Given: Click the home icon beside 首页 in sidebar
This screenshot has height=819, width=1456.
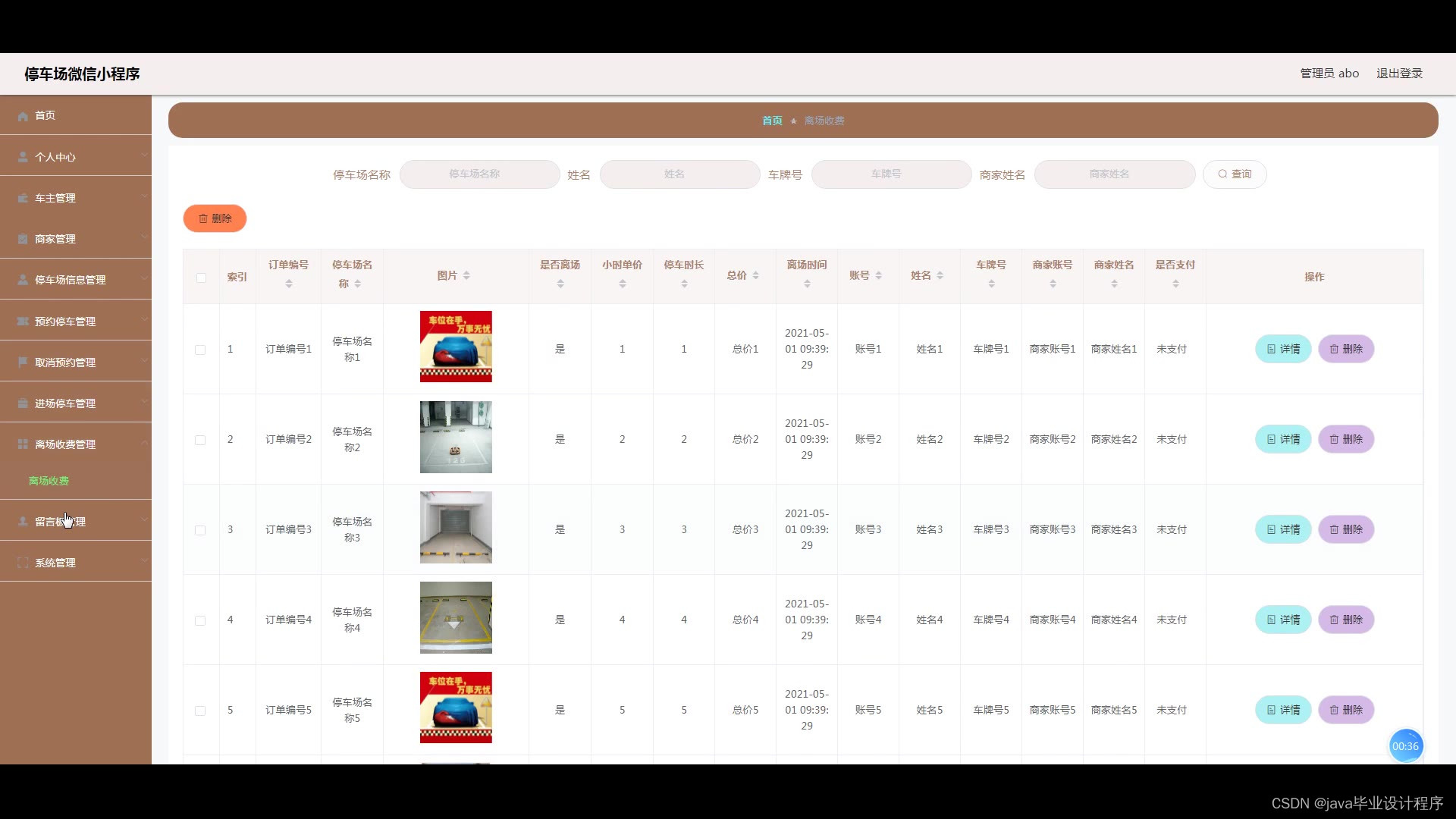Looking at the screenshot, I should tap(23, 116).
